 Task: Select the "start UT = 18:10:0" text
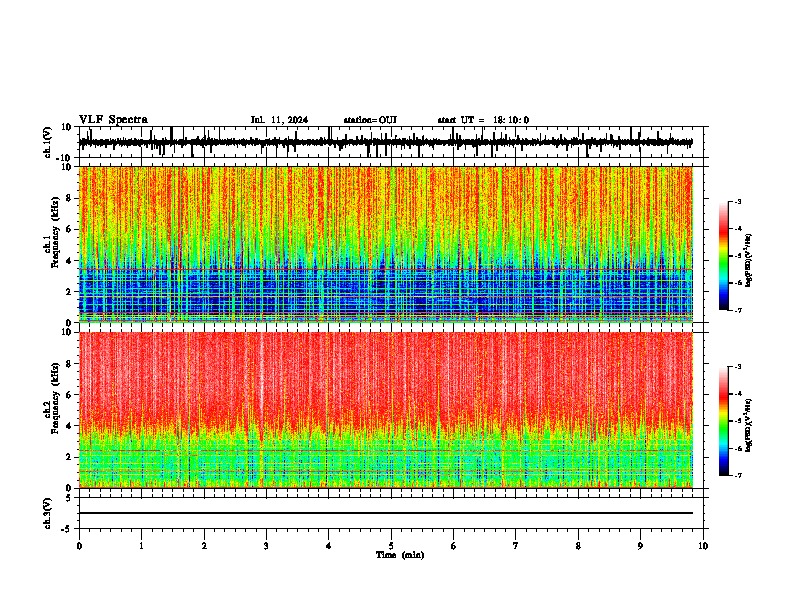coord(483,120)
